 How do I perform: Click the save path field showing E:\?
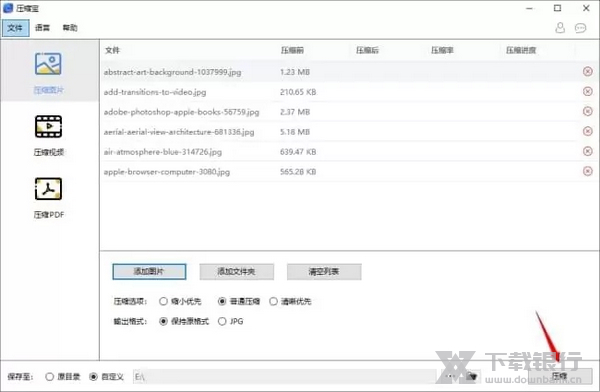pyautogui.click(x=284, y=377)
